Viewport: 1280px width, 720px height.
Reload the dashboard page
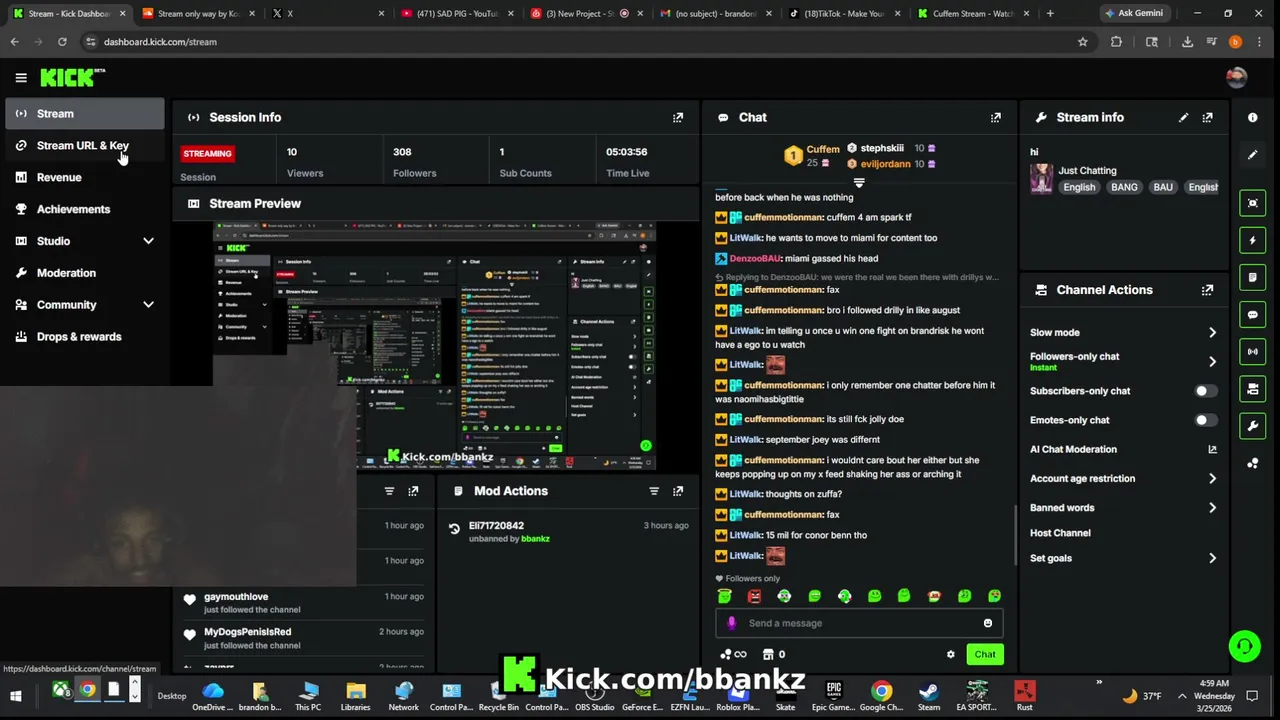point(62,42)
